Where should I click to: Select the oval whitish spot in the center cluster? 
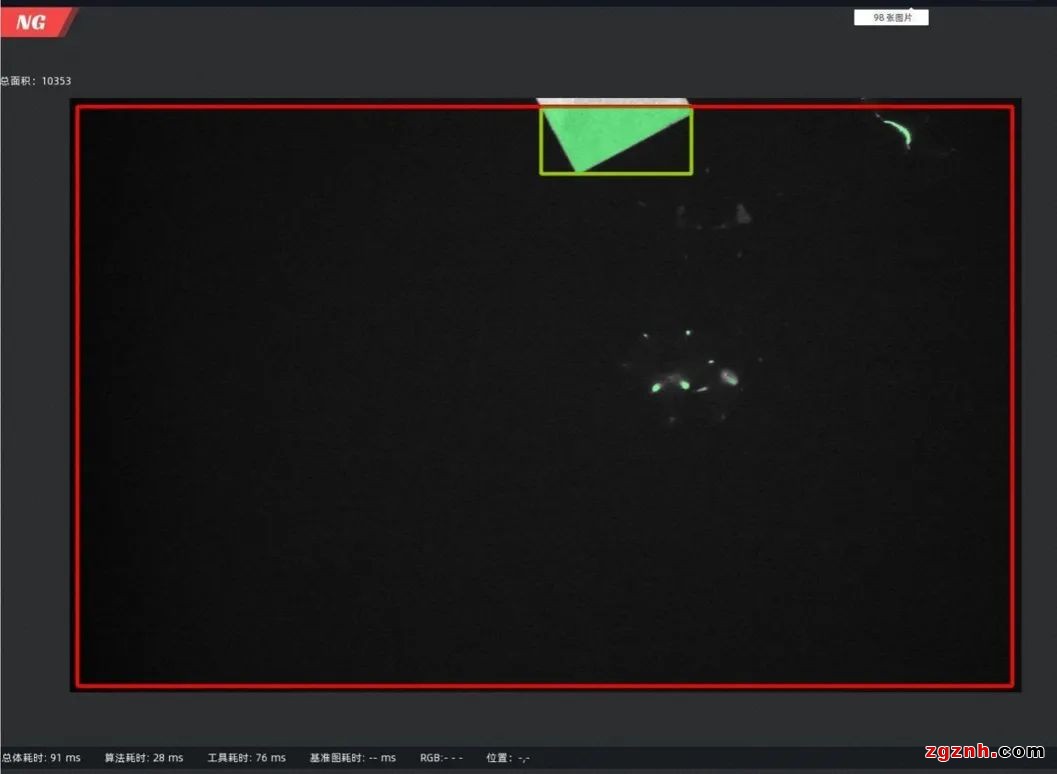point(729,377)
